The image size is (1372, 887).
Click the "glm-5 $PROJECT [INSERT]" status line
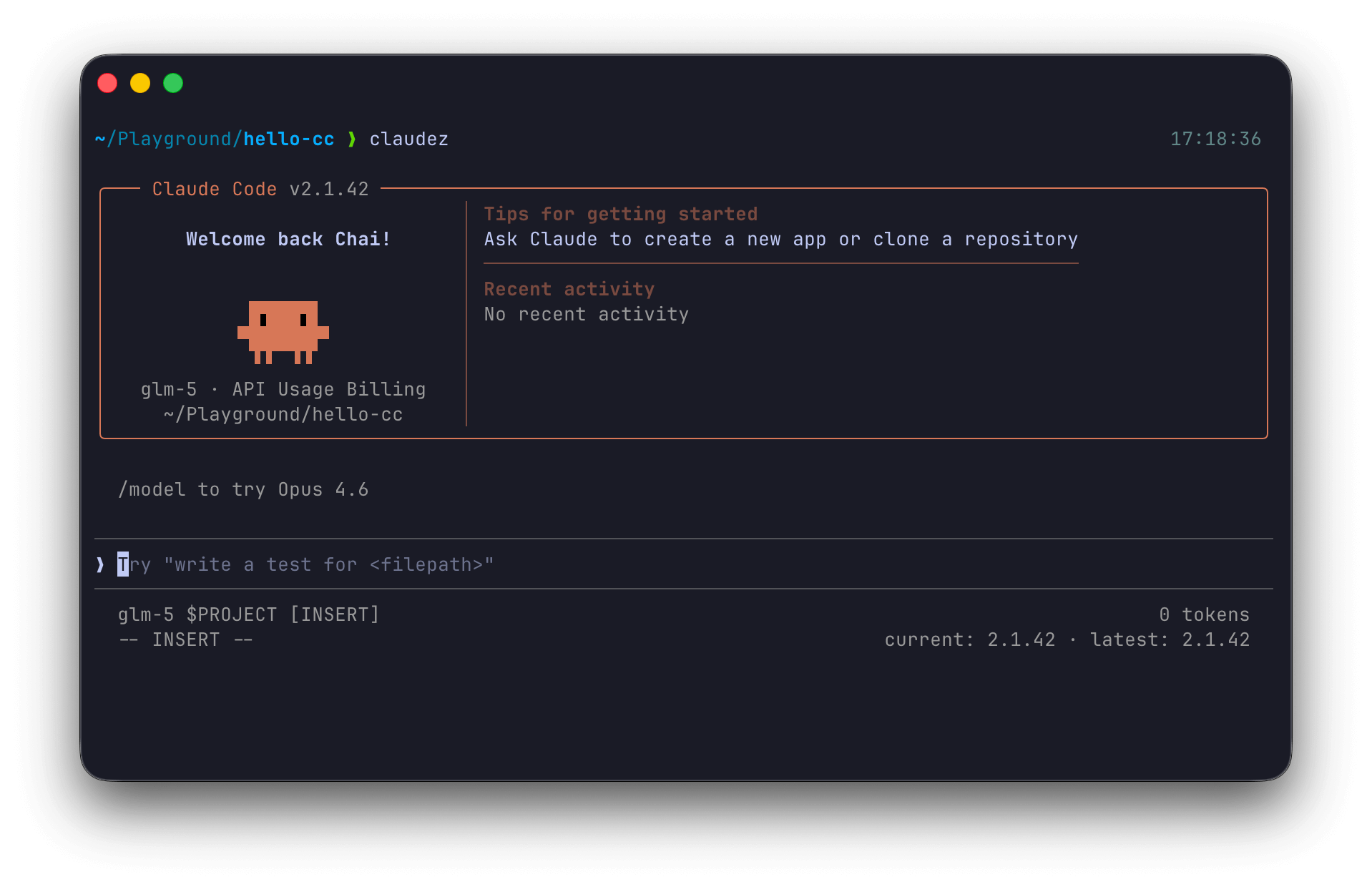pos(248,615)
